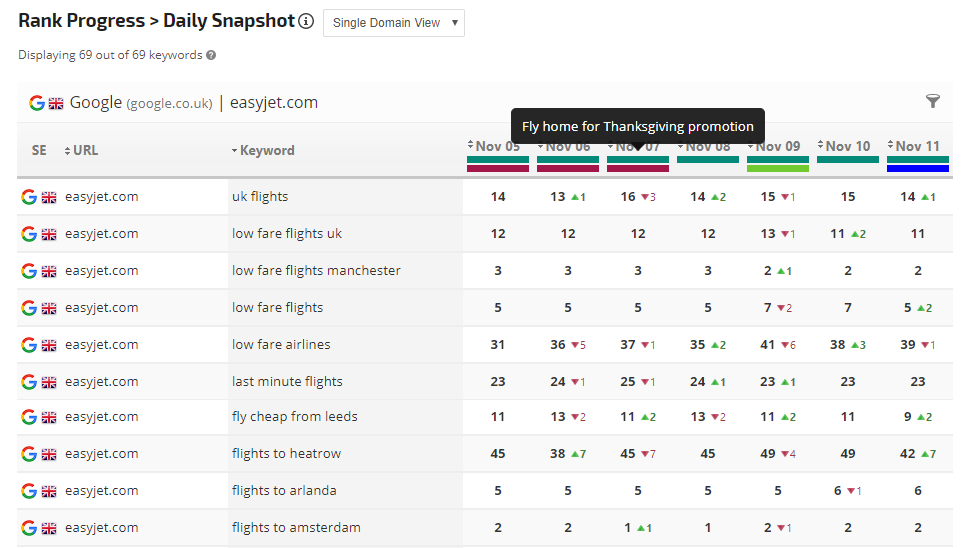Click the light green event bar under Nov 09
969x548 pixels.
(777, 168)
